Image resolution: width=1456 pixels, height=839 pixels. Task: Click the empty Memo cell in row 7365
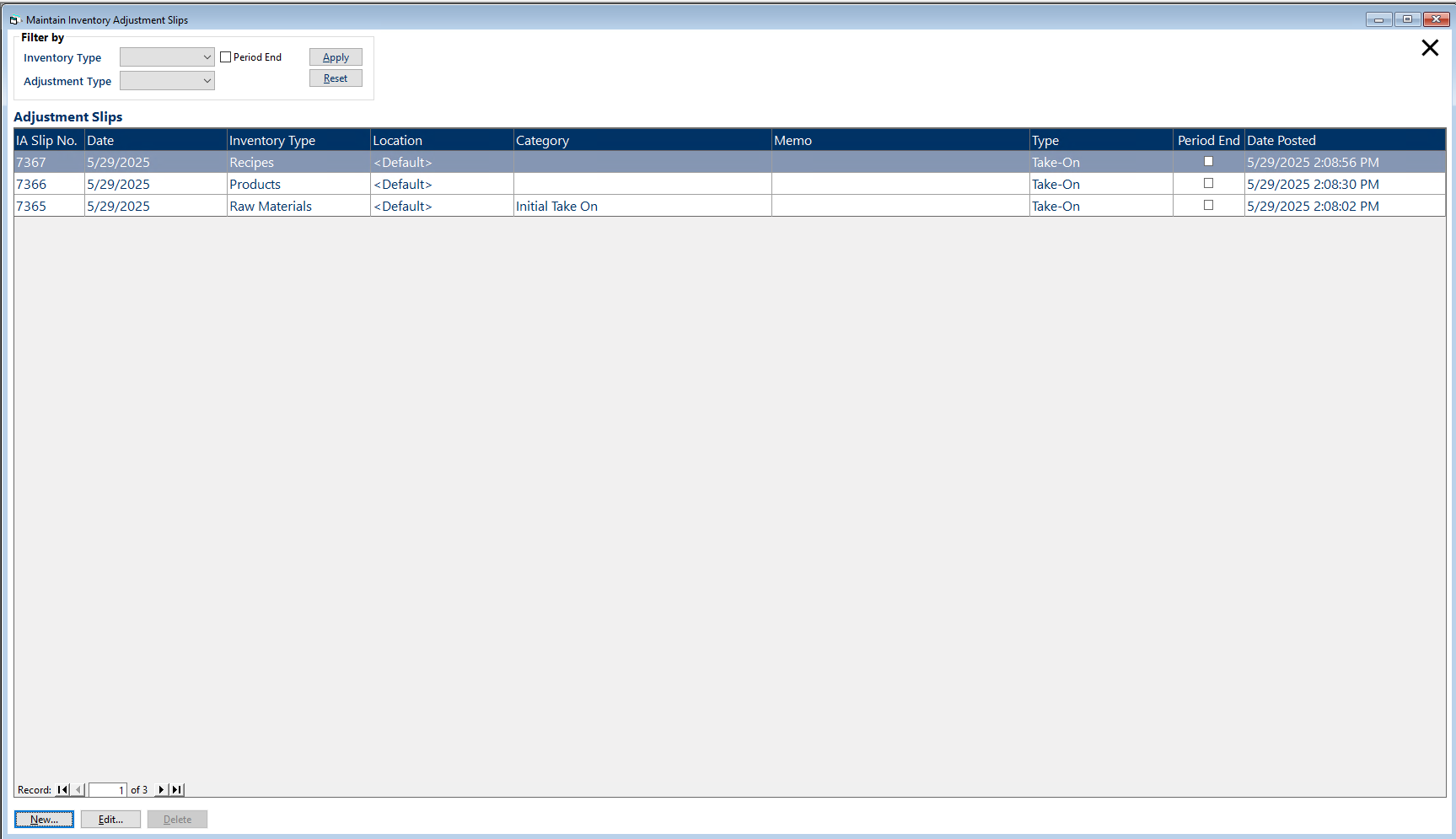click(900, 206)
